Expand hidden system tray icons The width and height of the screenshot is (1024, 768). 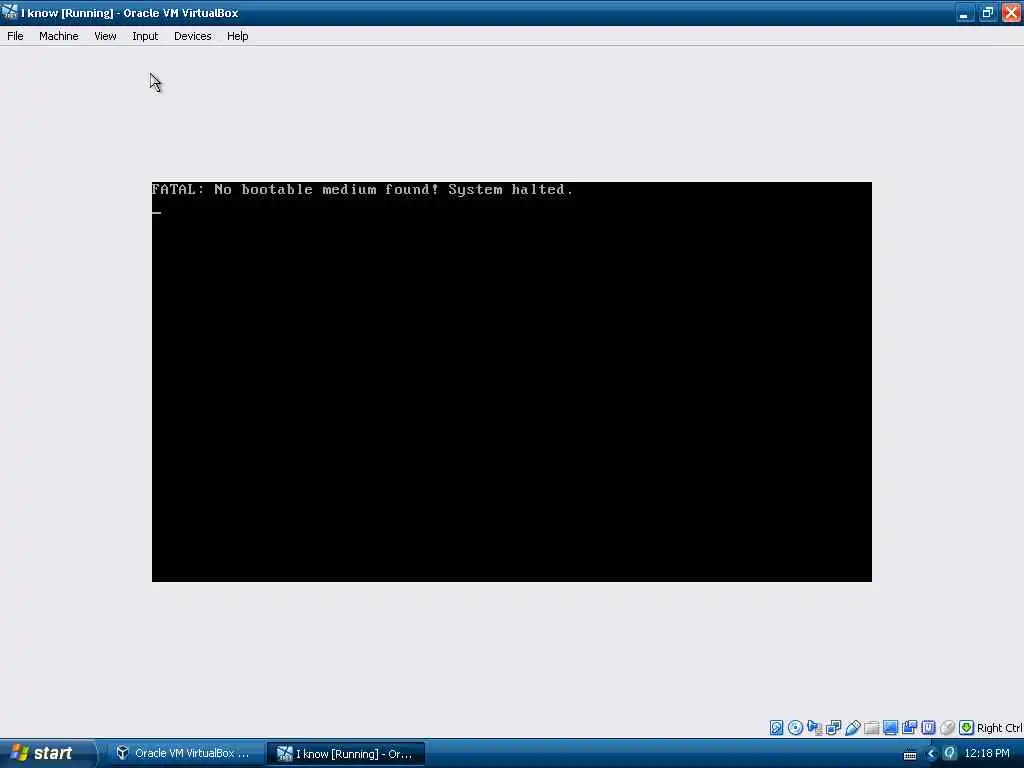pos(932,754)
